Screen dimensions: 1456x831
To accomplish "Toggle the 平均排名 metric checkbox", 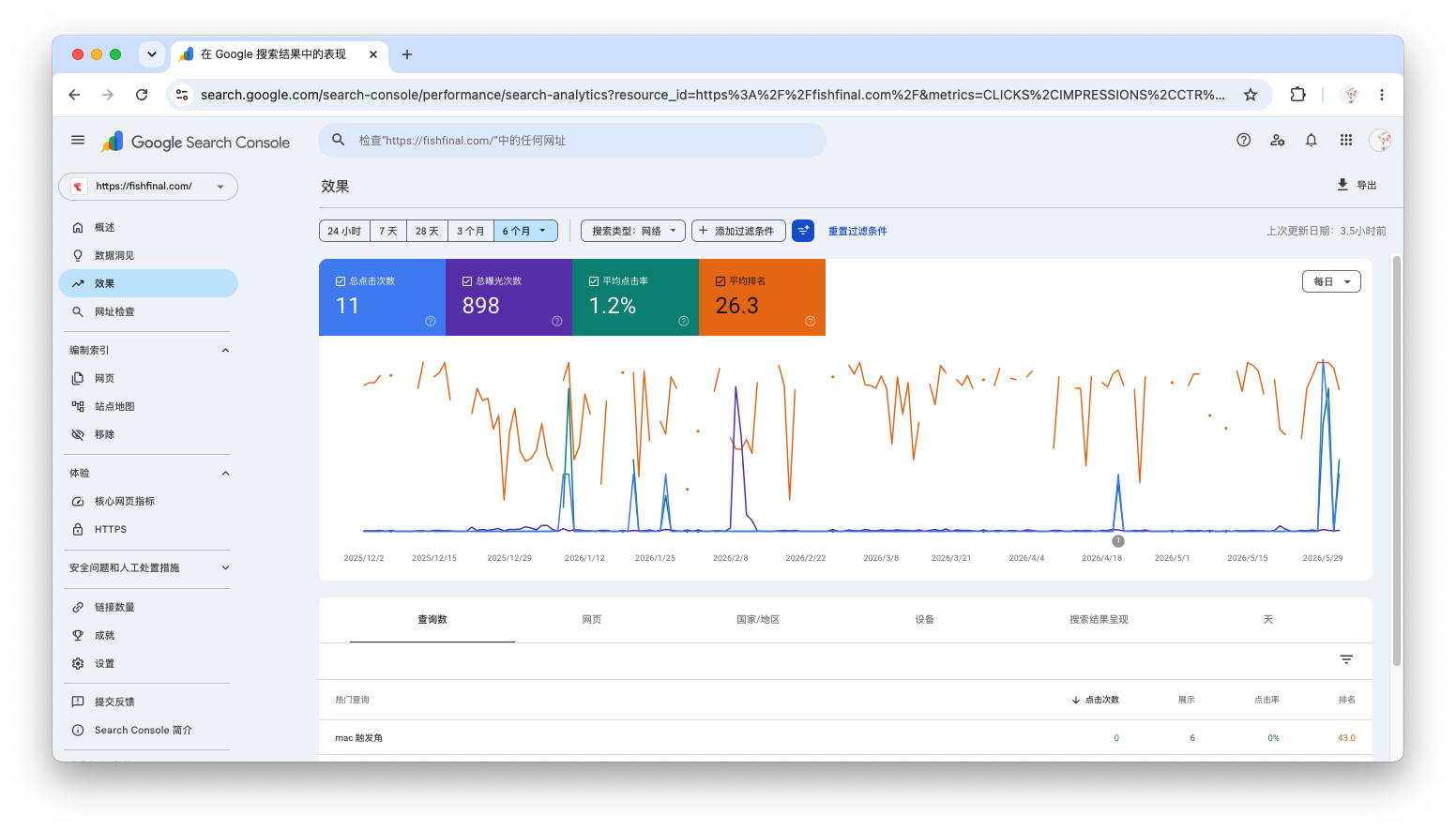I will tap(720, 281).
